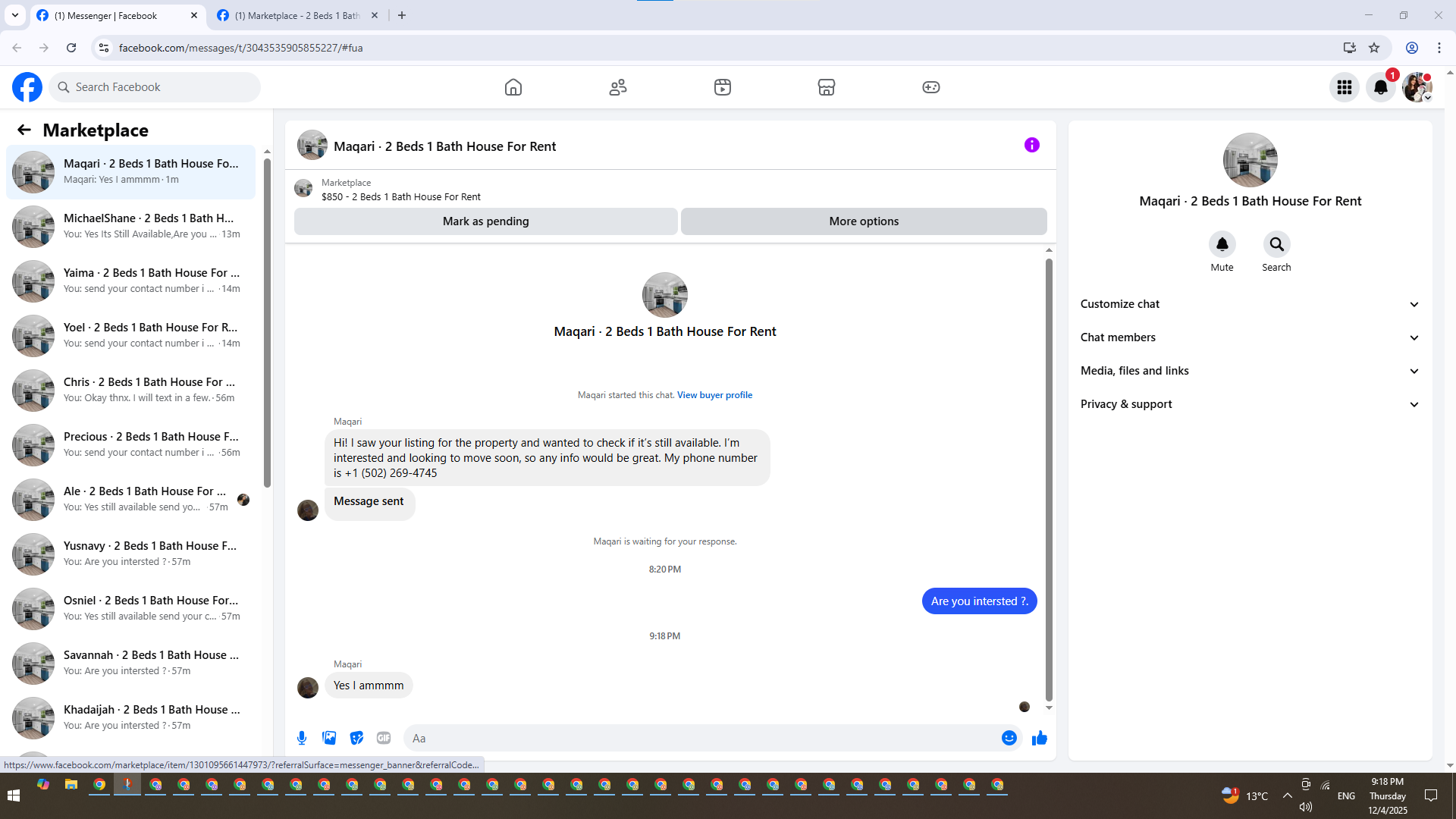This screenshot has height=819, width=1456.
Task: Open the emoji picker in message box
Action: tap(1009, 738)
